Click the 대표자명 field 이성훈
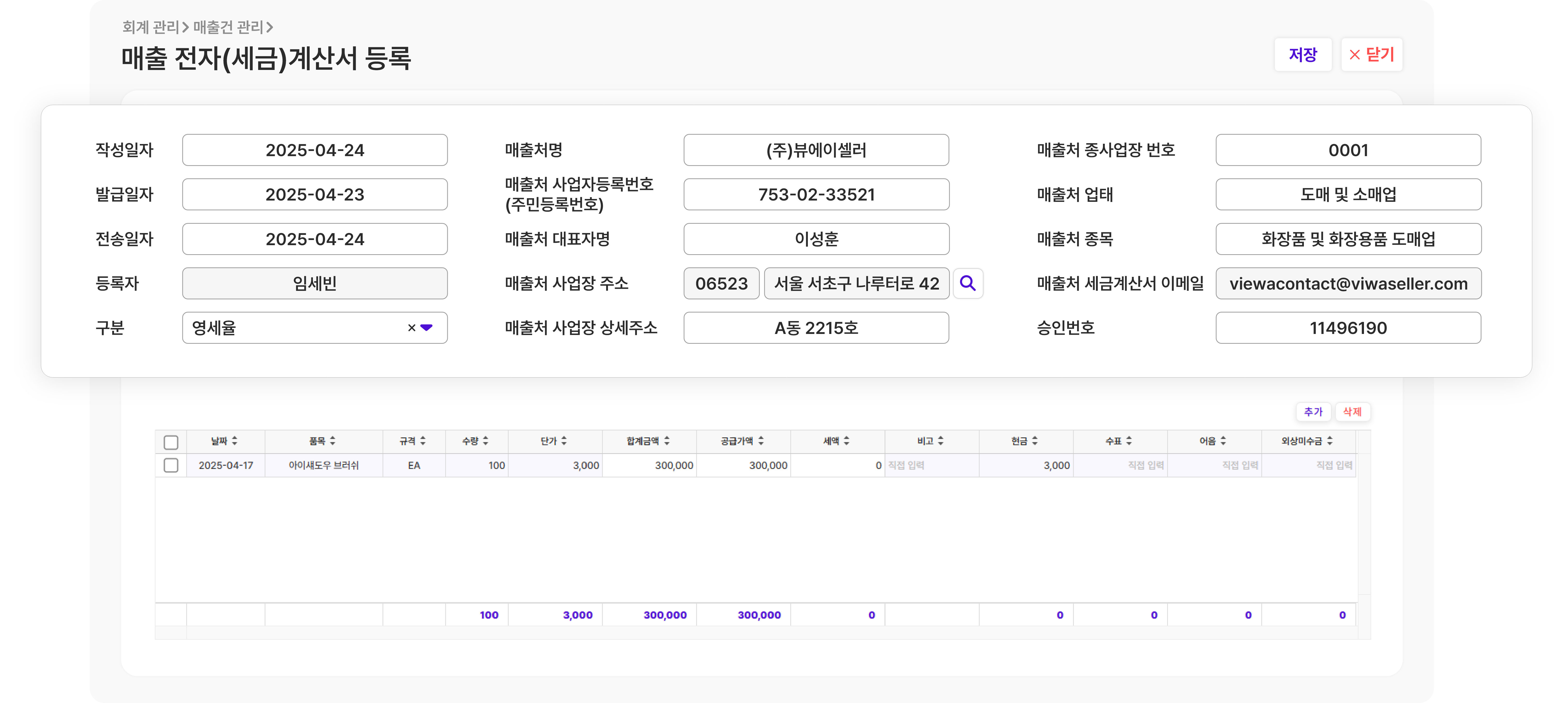The image size is (1568, 703). pyautogui.click(x=816, y=239)
